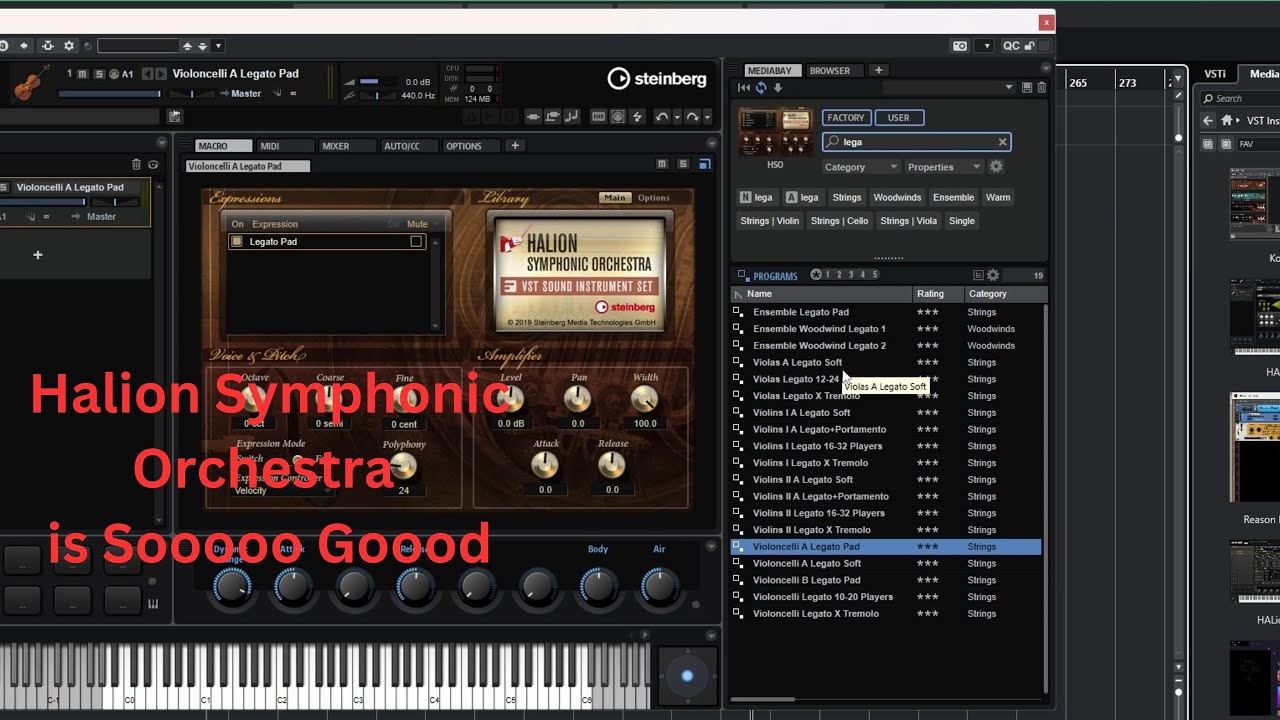Toggle the FACTORY content filter
1280x720 pixels.
846,118
